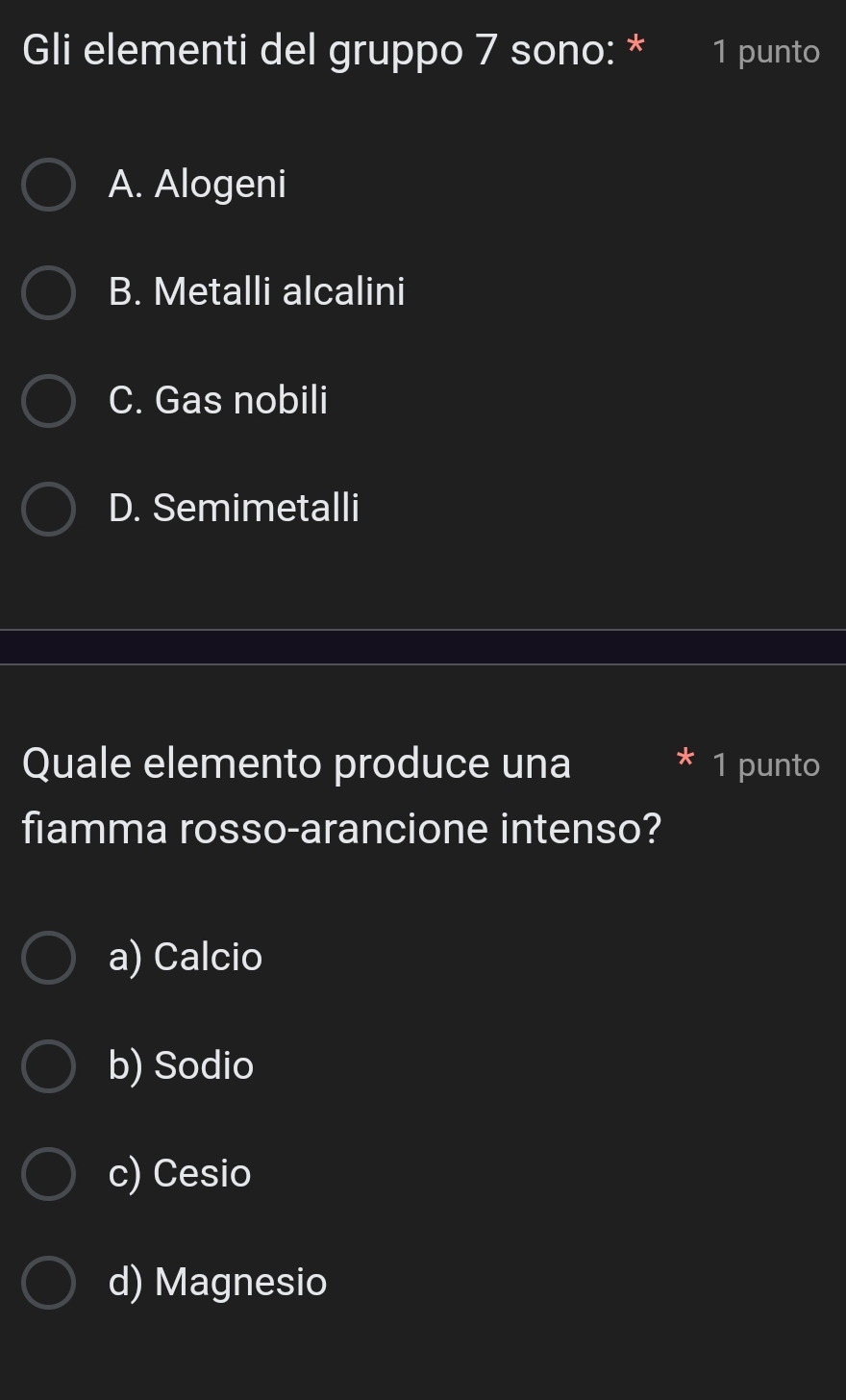Screen dimensions: 846x1400
Task: Check the c) Cesio radio circle
Action: click(48, 1174)
